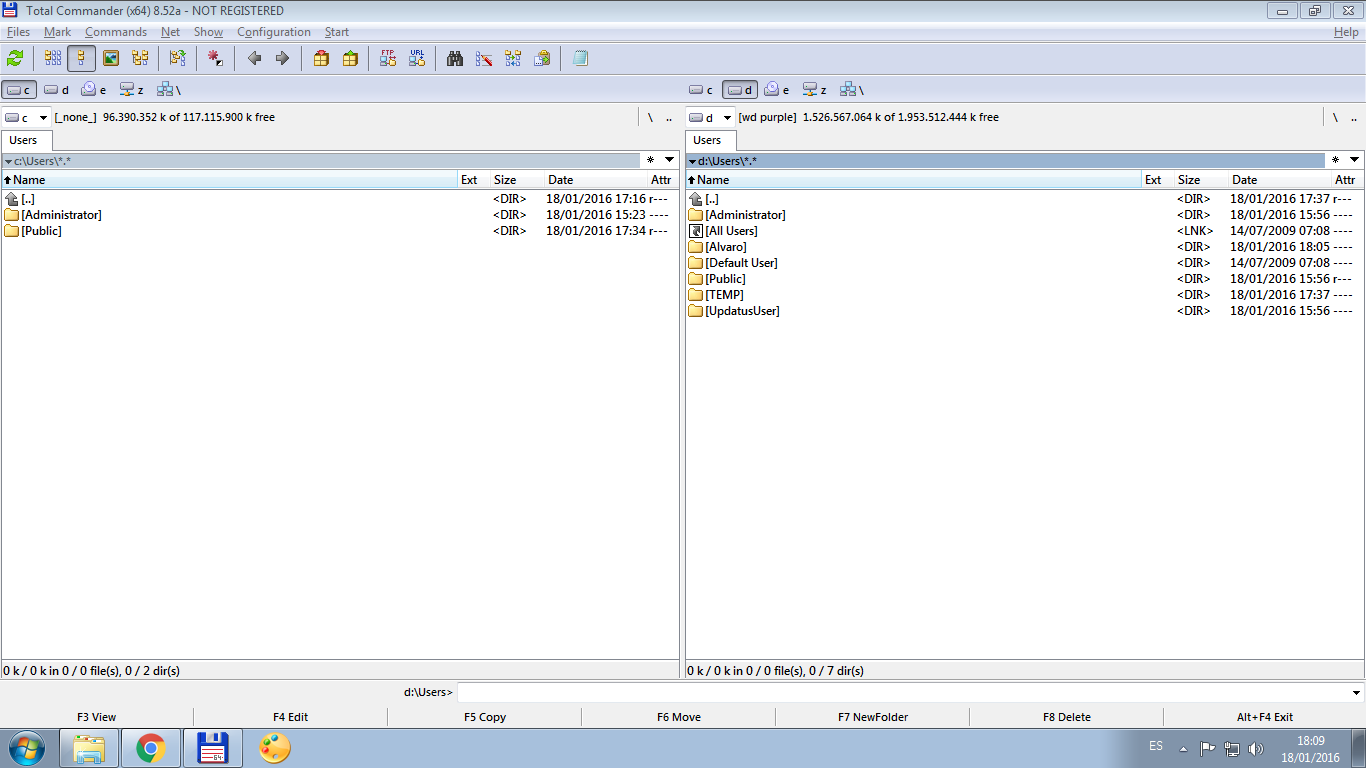Open file search with the binoculars icon
Image resolution: width=1366 pixels, height=768 pixels.
point(455,59)
